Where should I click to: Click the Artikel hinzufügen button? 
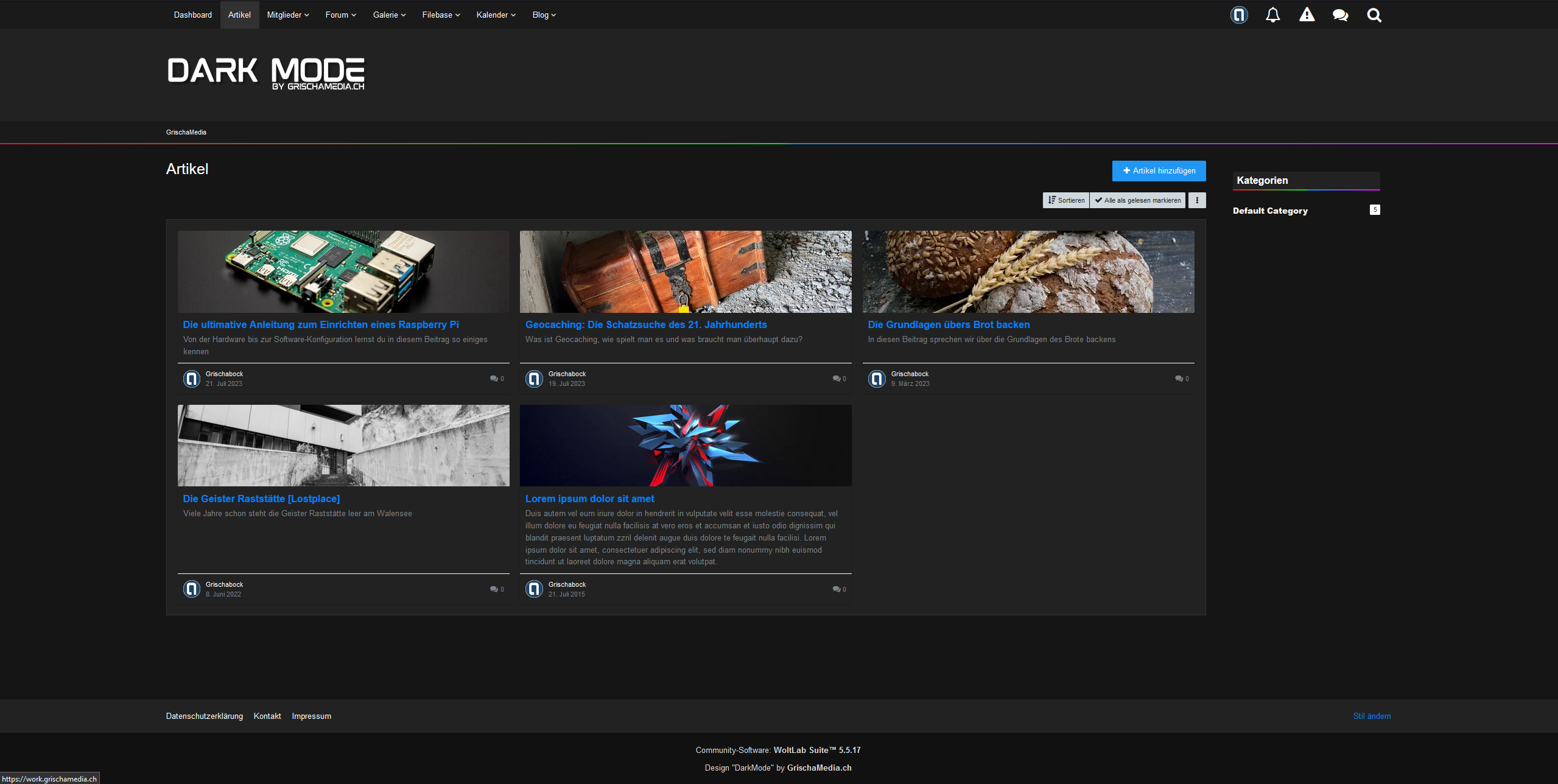pos(1159,171)
